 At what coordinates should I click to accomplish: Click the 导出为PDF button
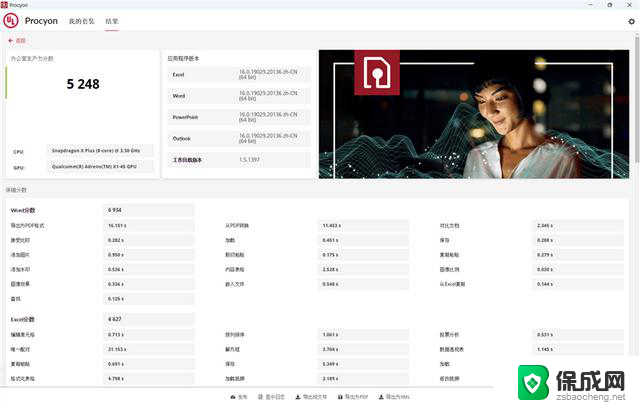tap(353, 397)
